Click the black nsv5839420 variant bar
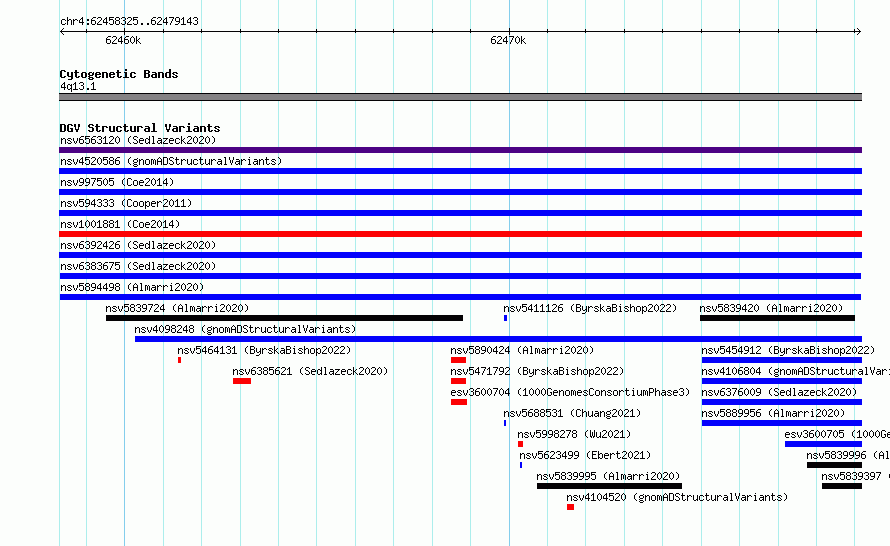This screenshot has width=890, height=546. click(x=777, y=318)
